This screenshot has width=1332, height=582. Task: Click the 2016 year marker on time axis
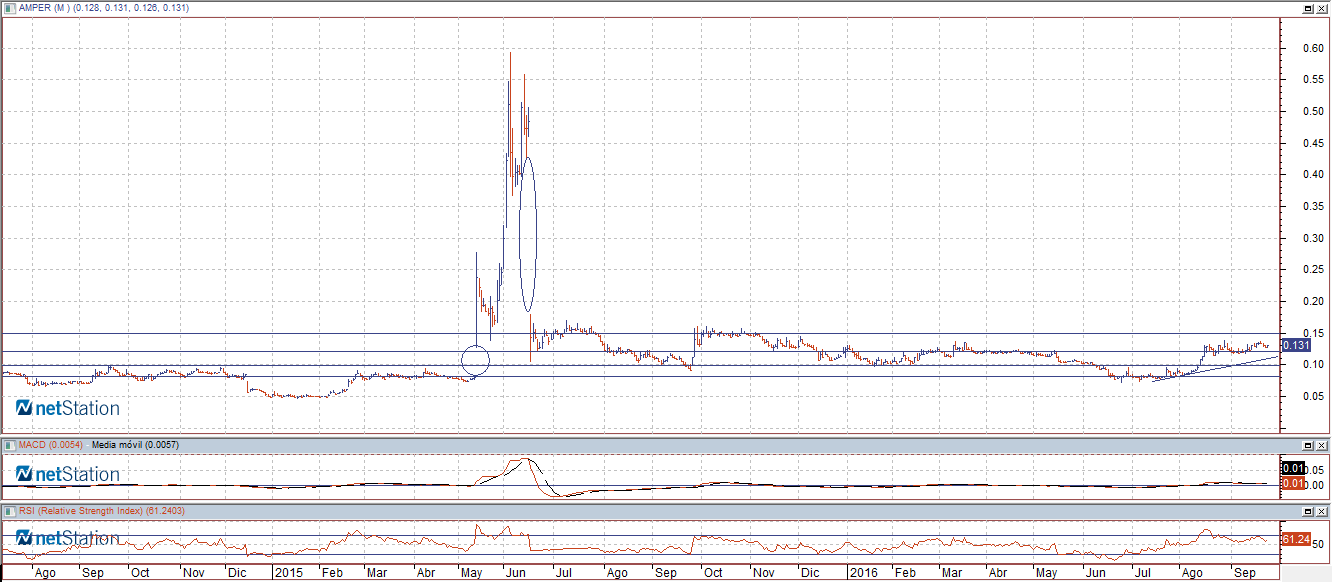pyautogui.click(x=862, y=574)
